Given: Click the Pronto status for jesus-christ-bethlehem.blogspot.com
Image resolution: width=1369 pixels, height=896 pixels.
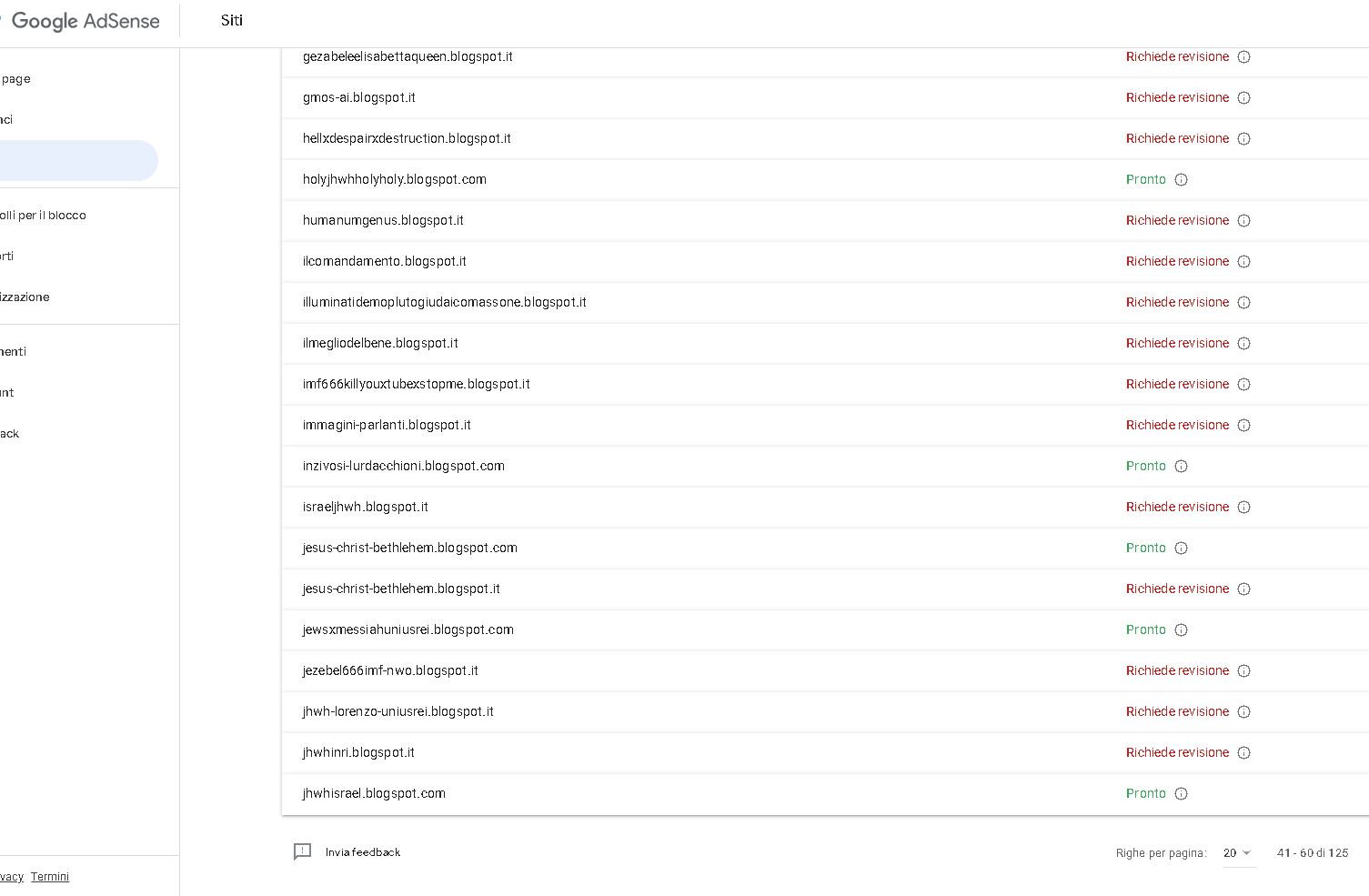Looking at the screenshot, I should [x=1145, y=548].
